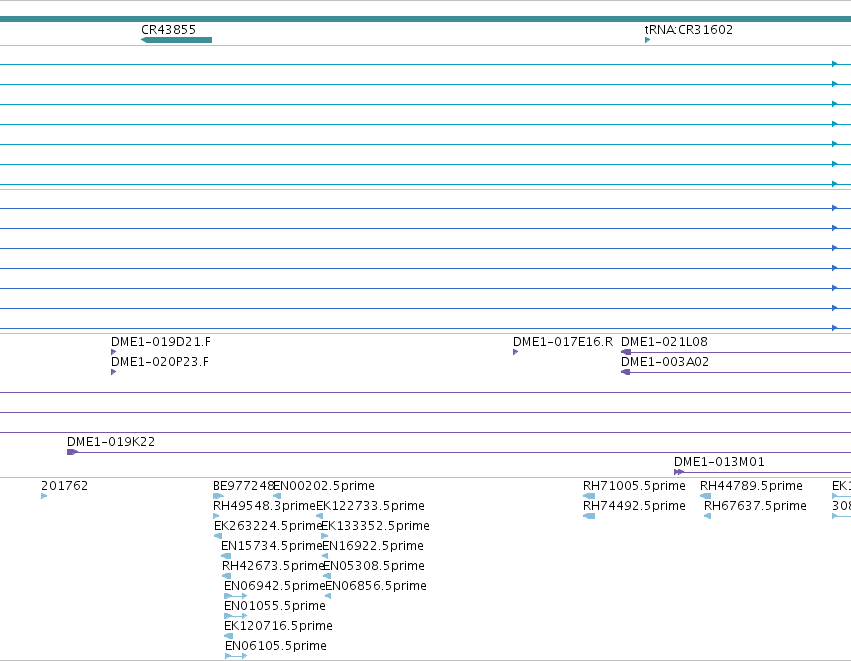This screenshot has height=661, width=851.
Task: Click the 201762 feature label
Action: tap(65, 486)
